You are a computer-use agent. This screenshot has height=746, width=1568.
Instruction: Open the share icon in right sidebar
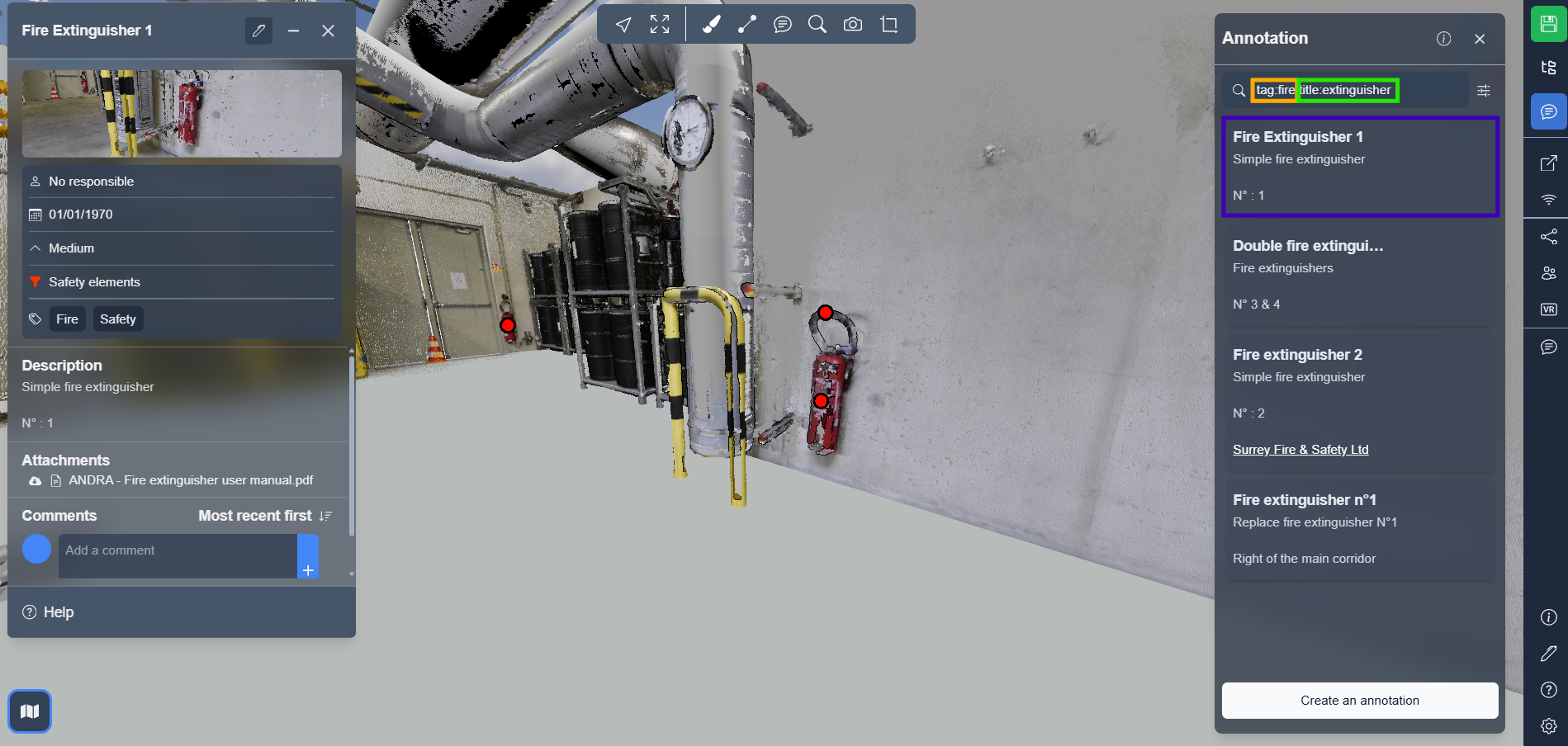[x=1548, y=237]
